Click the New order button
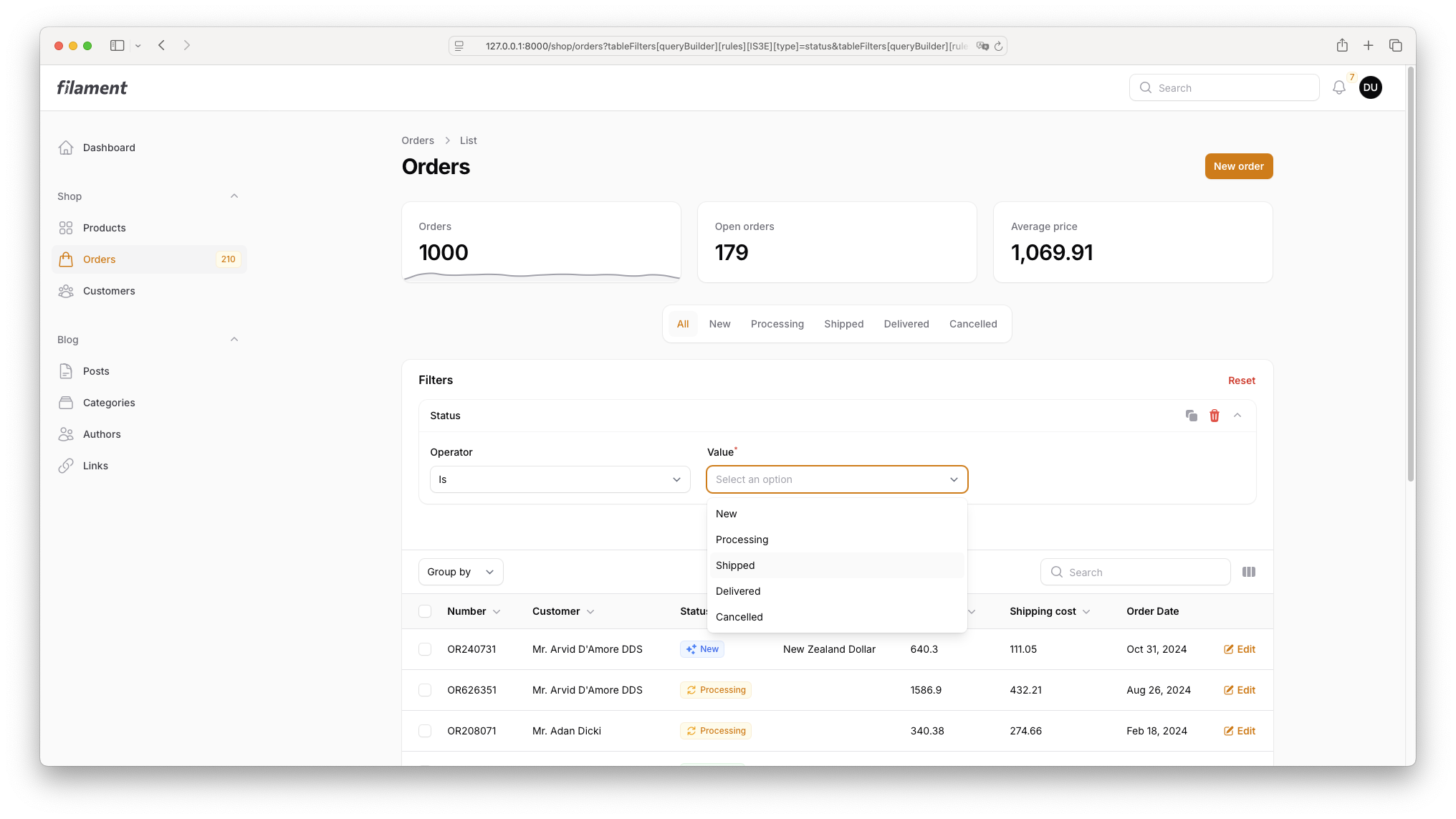Image resolution: width=1456 pixels, height=819 pixels. pos(1238,166)
